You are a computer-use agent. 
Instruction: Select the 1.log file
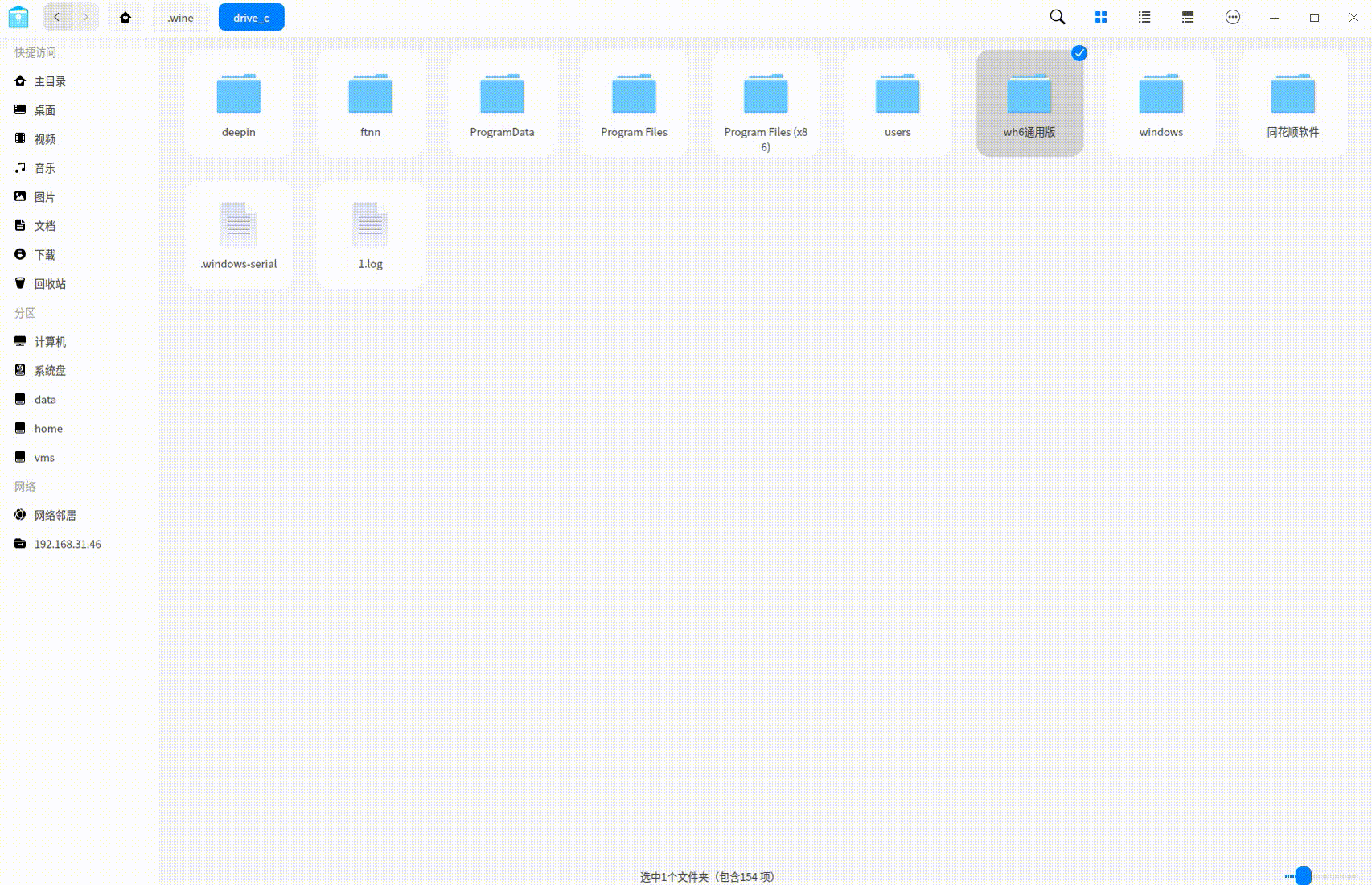(371, 236)
